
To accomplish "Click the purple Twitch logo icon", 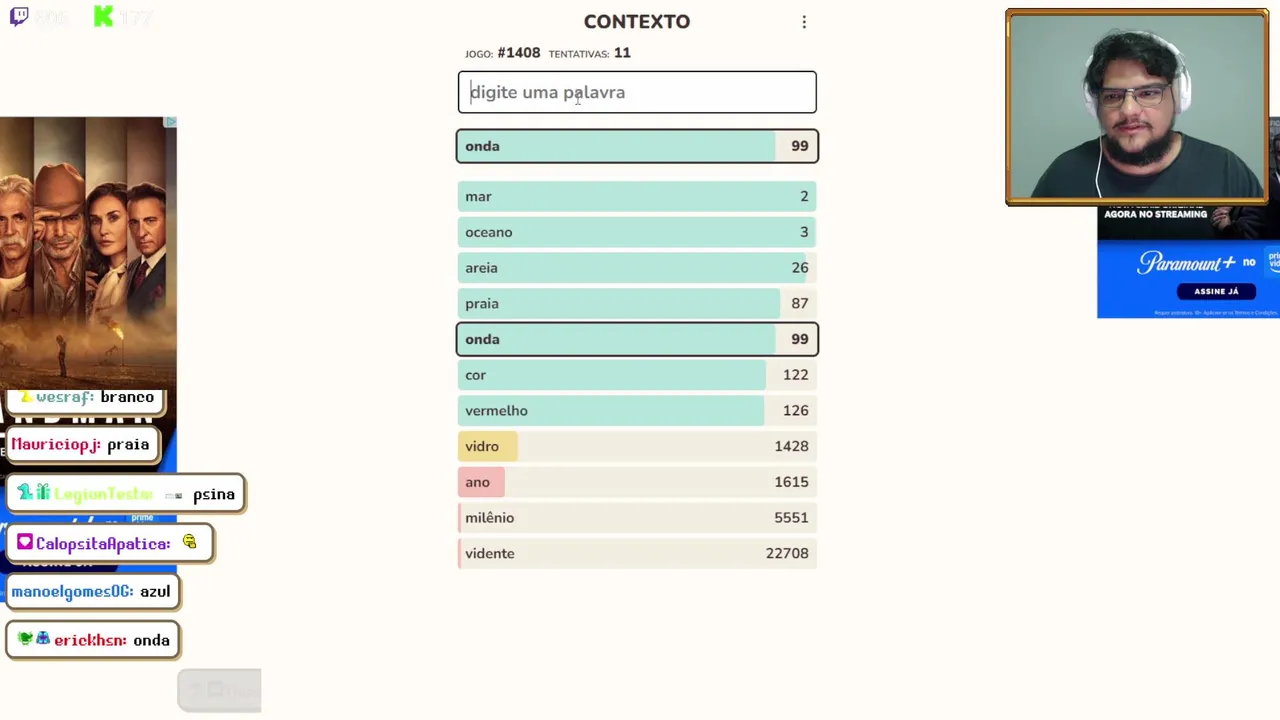I will click(19, 16).
